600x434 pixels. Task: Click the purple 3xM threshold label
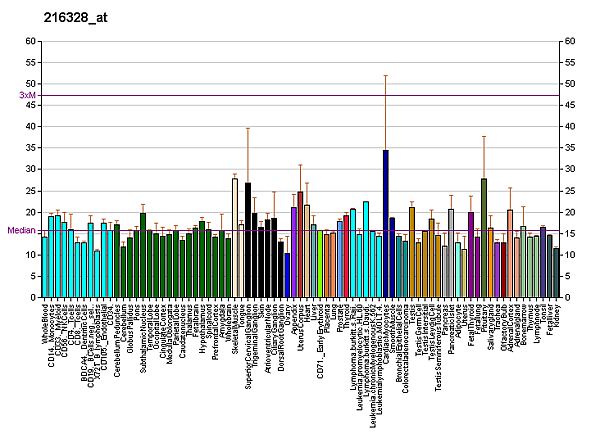[27, 95]
